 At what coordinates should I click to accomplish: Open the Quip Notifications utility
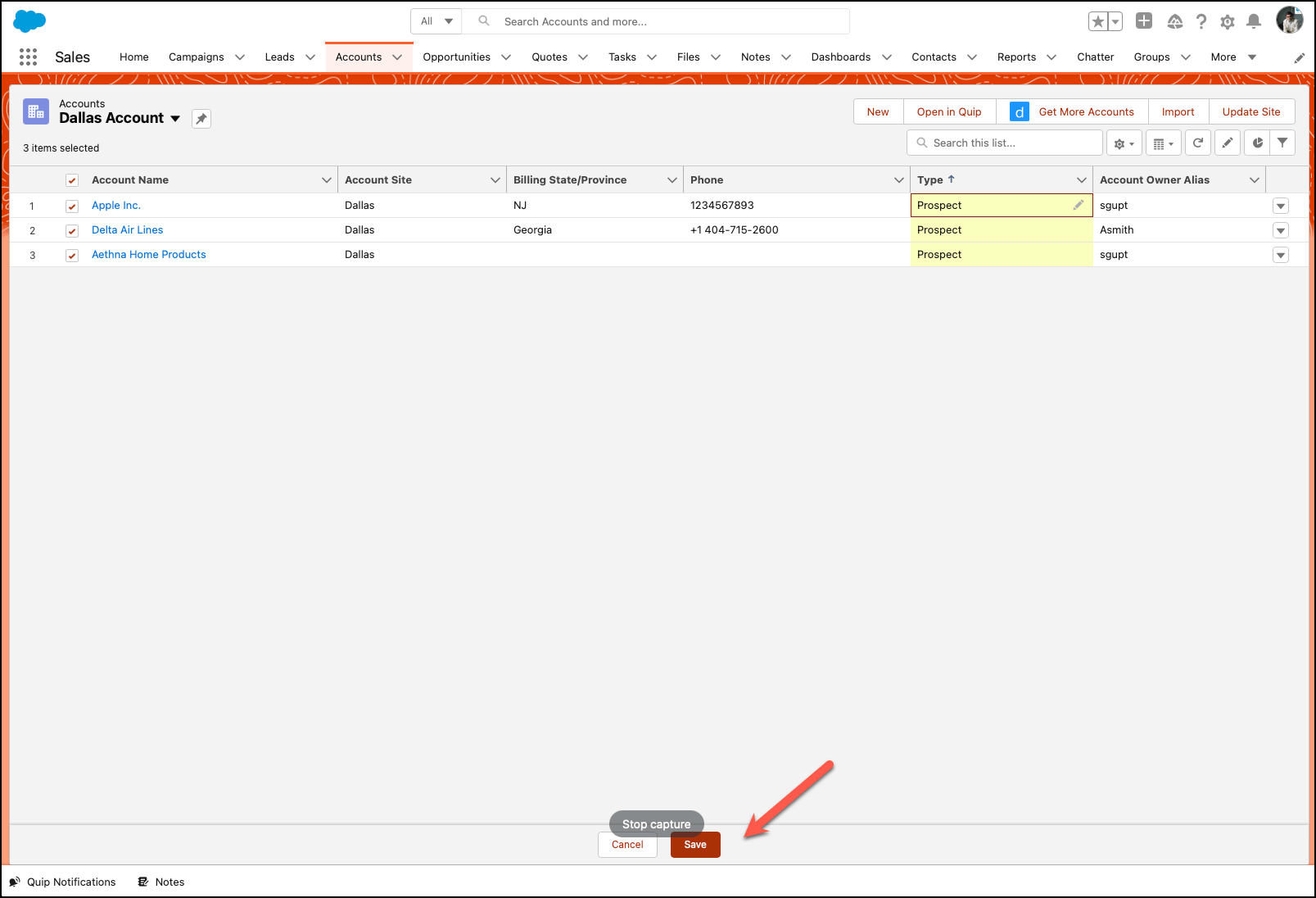62,882
